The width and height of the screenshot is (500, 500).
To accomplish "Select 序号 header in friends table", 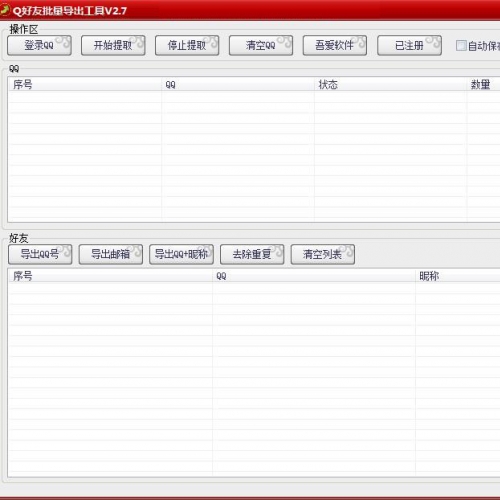I will click(110, 276).
